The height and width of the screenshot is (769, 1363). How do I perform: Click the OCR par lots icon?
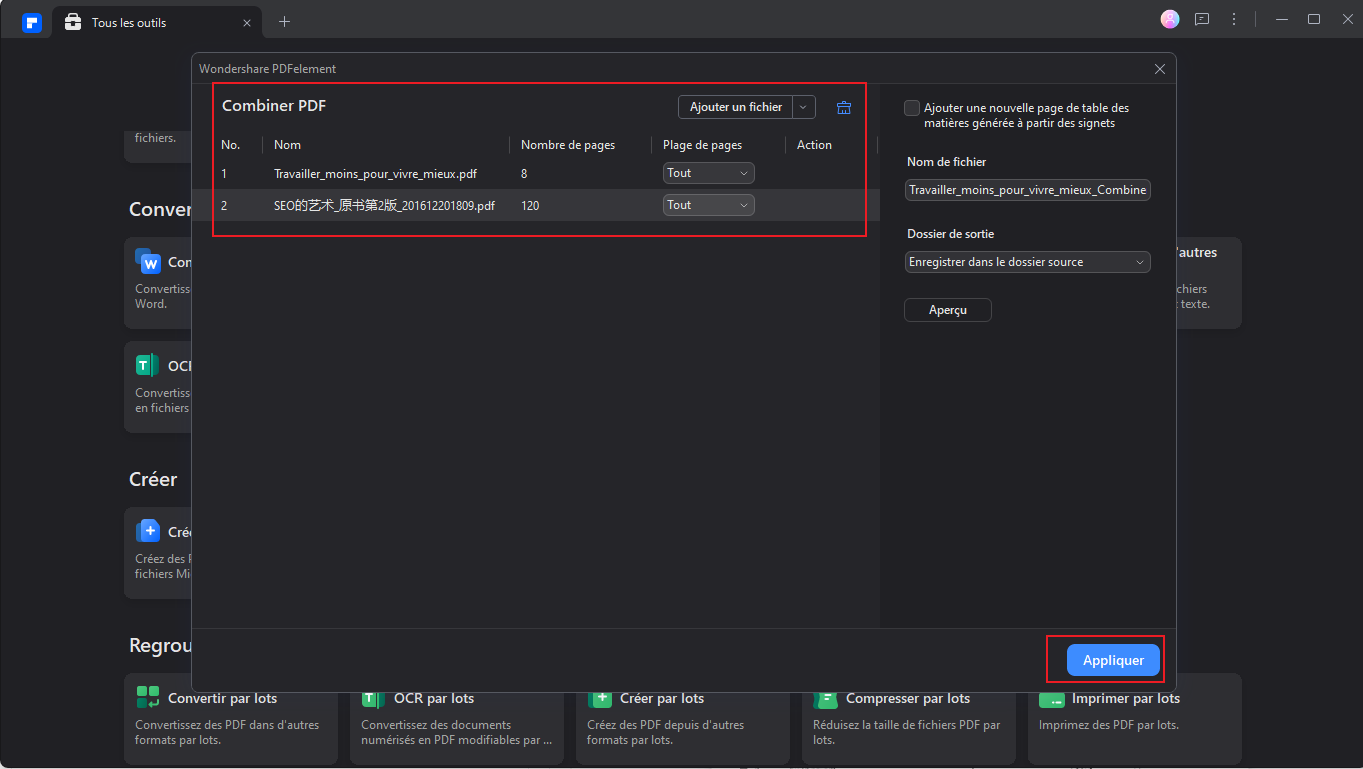tap(374, 697)
